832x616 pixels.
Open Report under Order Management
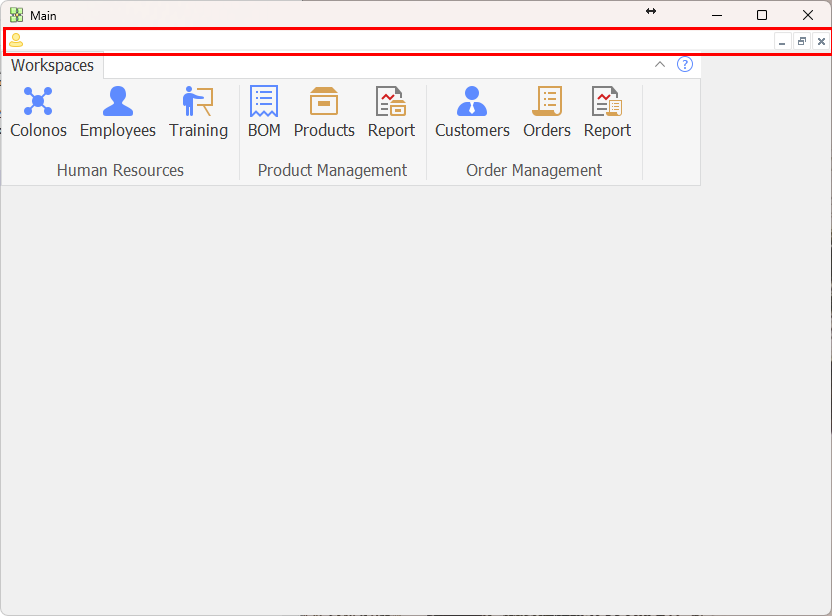607,112
